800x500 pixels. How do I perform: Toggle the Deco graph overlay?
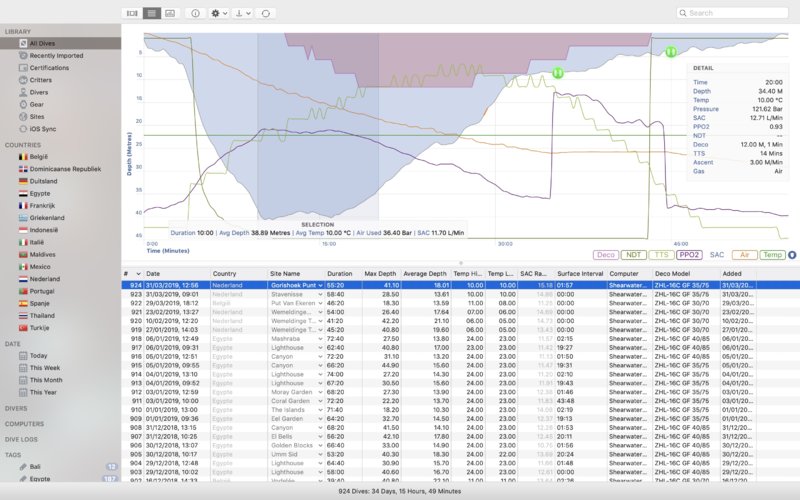pos(604,255)
